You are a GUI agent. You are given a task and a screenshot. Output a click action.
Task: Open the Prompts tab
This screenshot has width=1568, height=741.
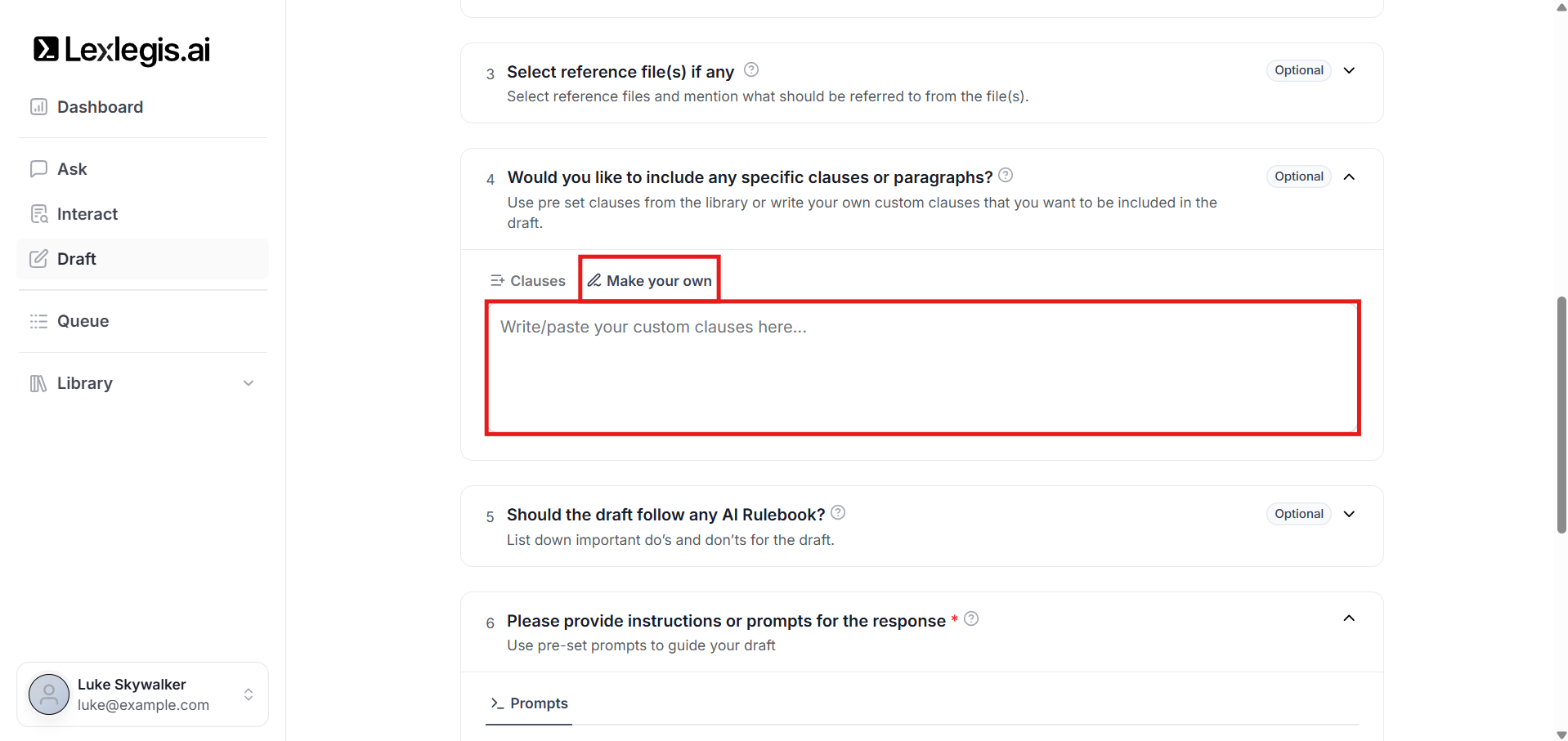pyautogui.click(x=529, y=703)
